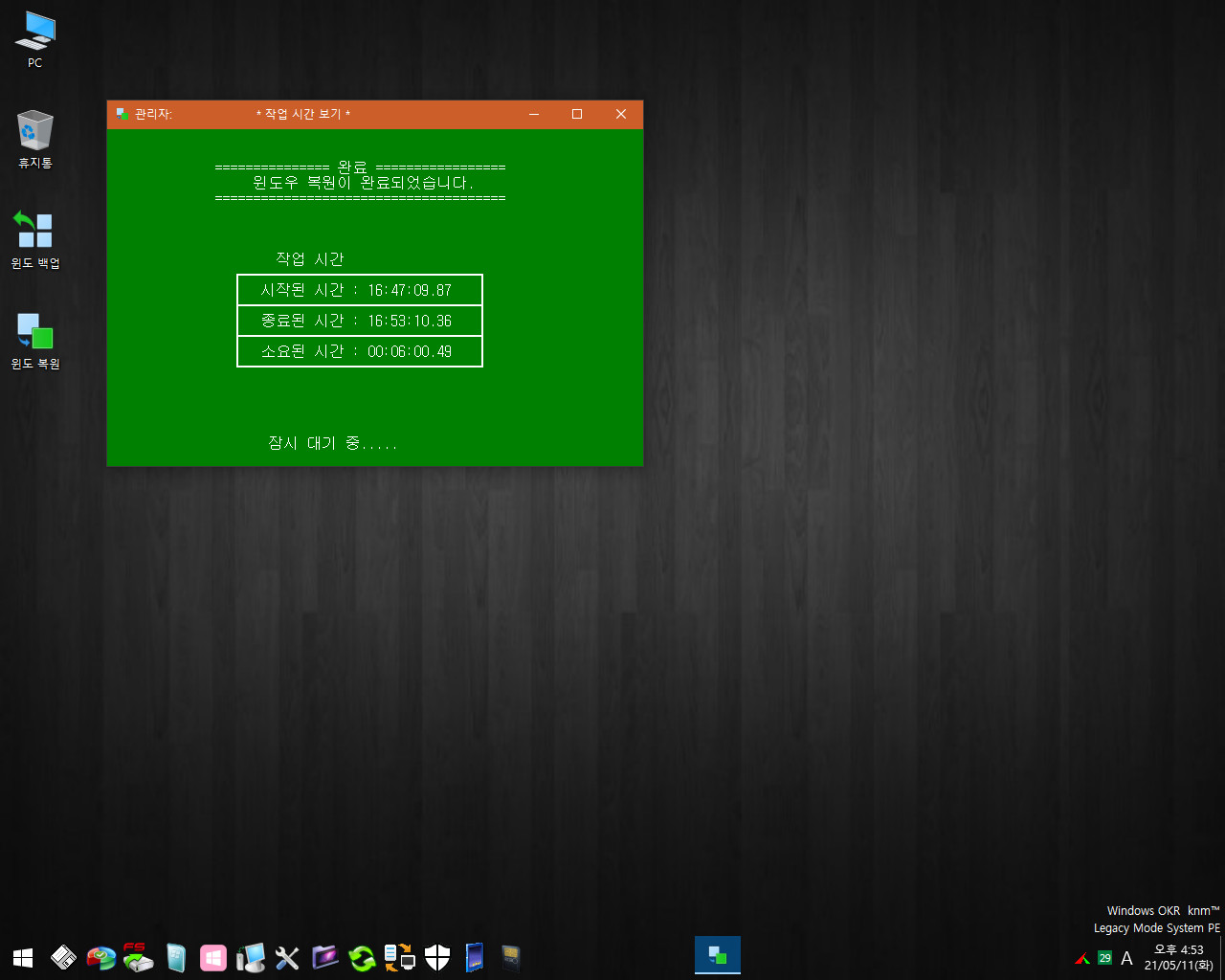The width and height of the screenshot is (1225, 980).
Task: Click the red-green arrow tray icon
Action: pos(1082,958)
